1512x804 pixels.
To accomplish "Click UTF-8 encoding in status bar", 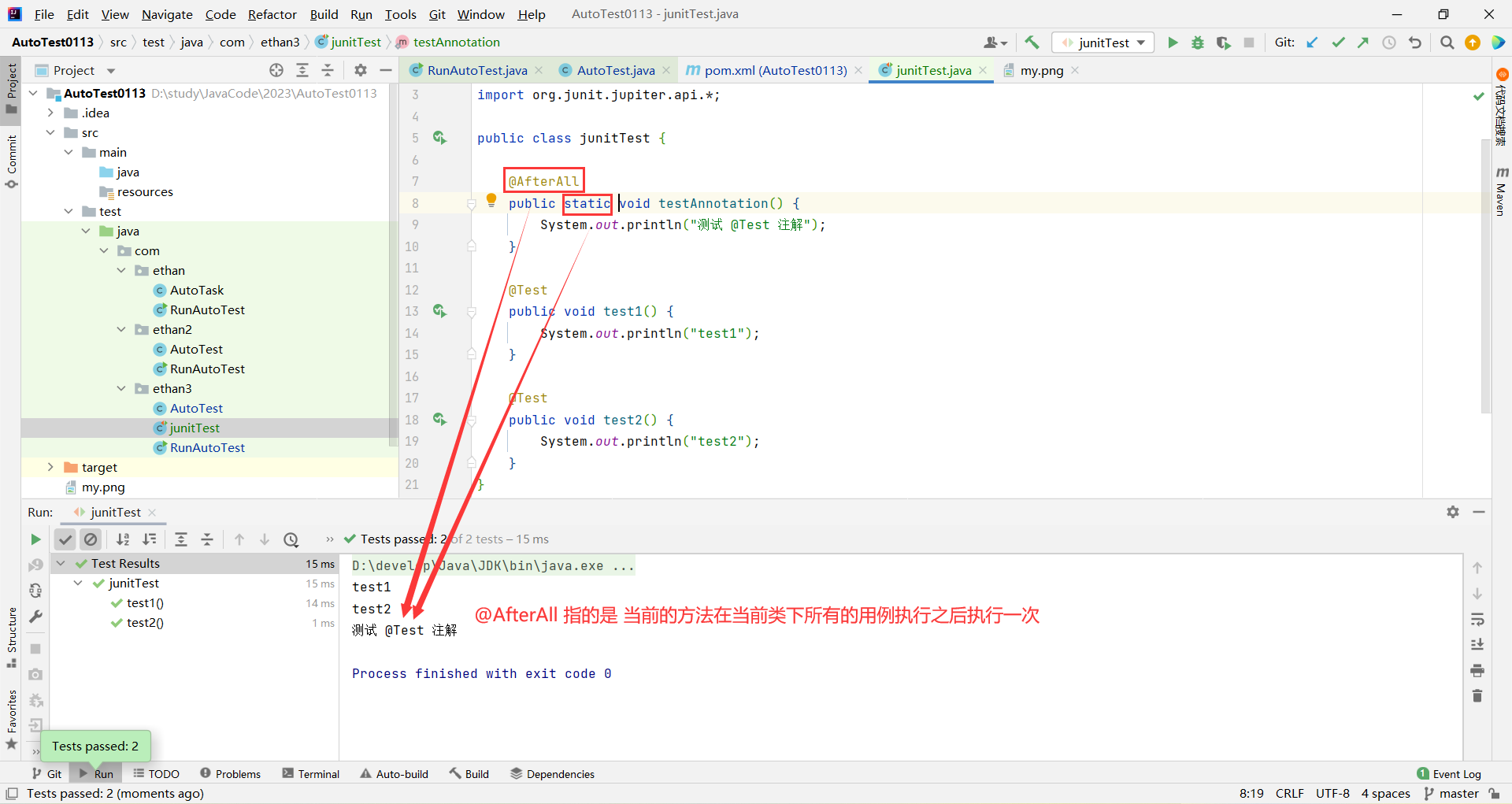I will (x=1332, y=794).
